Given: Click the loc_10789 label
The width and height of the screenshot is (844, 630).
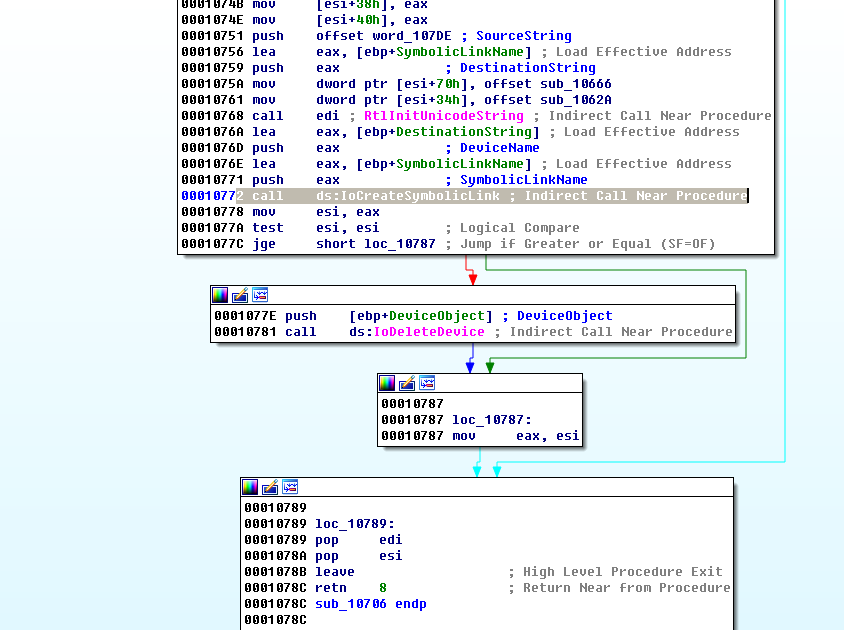Looking at the screenshot, I should (355, 524).
